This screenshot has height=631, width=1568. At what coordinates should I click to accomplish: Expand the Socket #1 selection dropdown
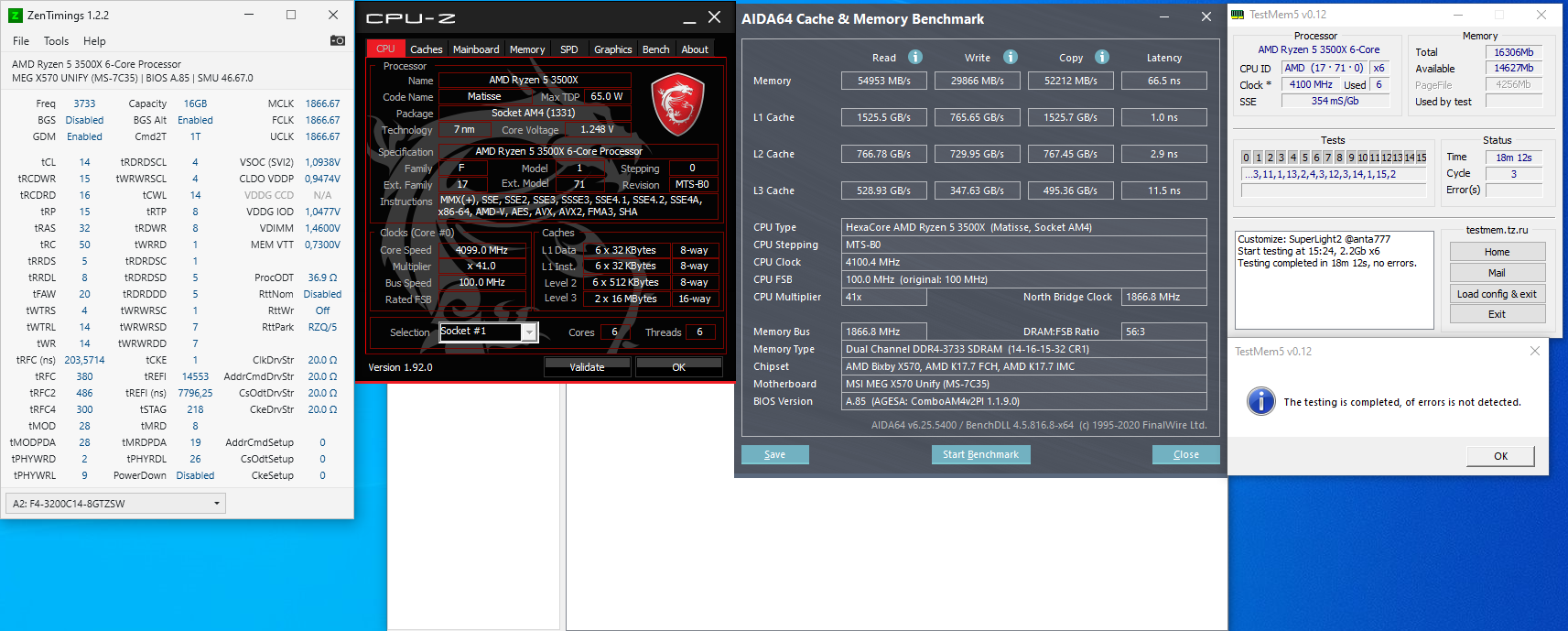[488, 332]
